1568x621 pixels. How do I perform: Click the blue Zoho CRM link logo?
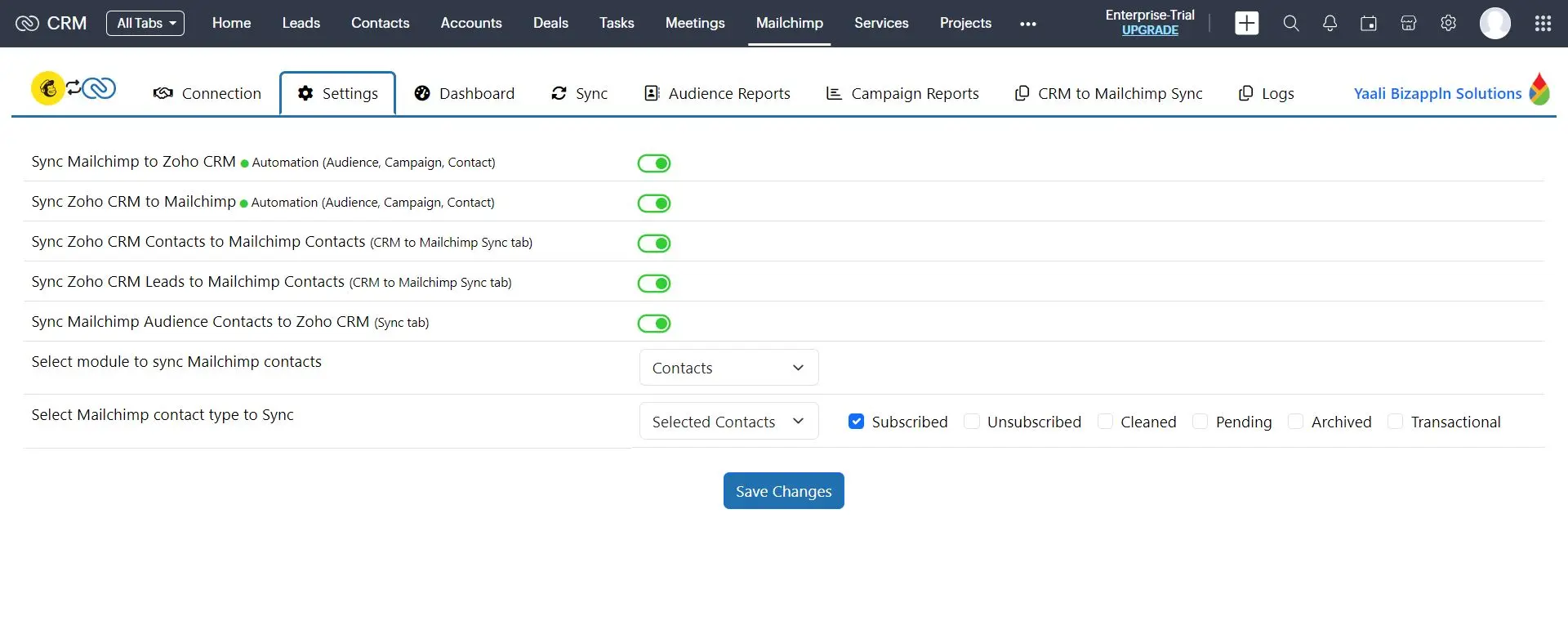click(99, 88)
